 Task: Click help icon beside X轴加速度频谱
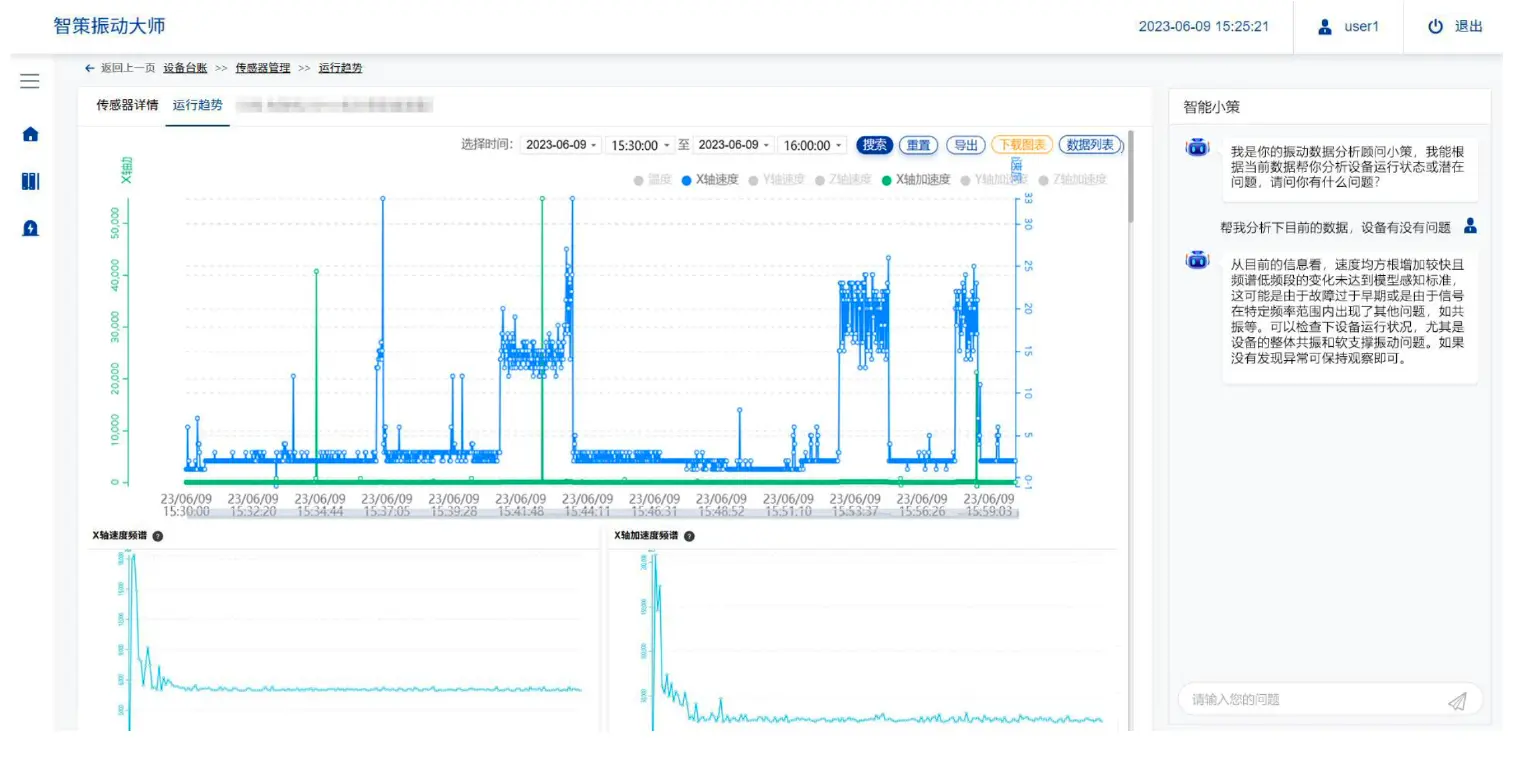(x=688, y=536)
